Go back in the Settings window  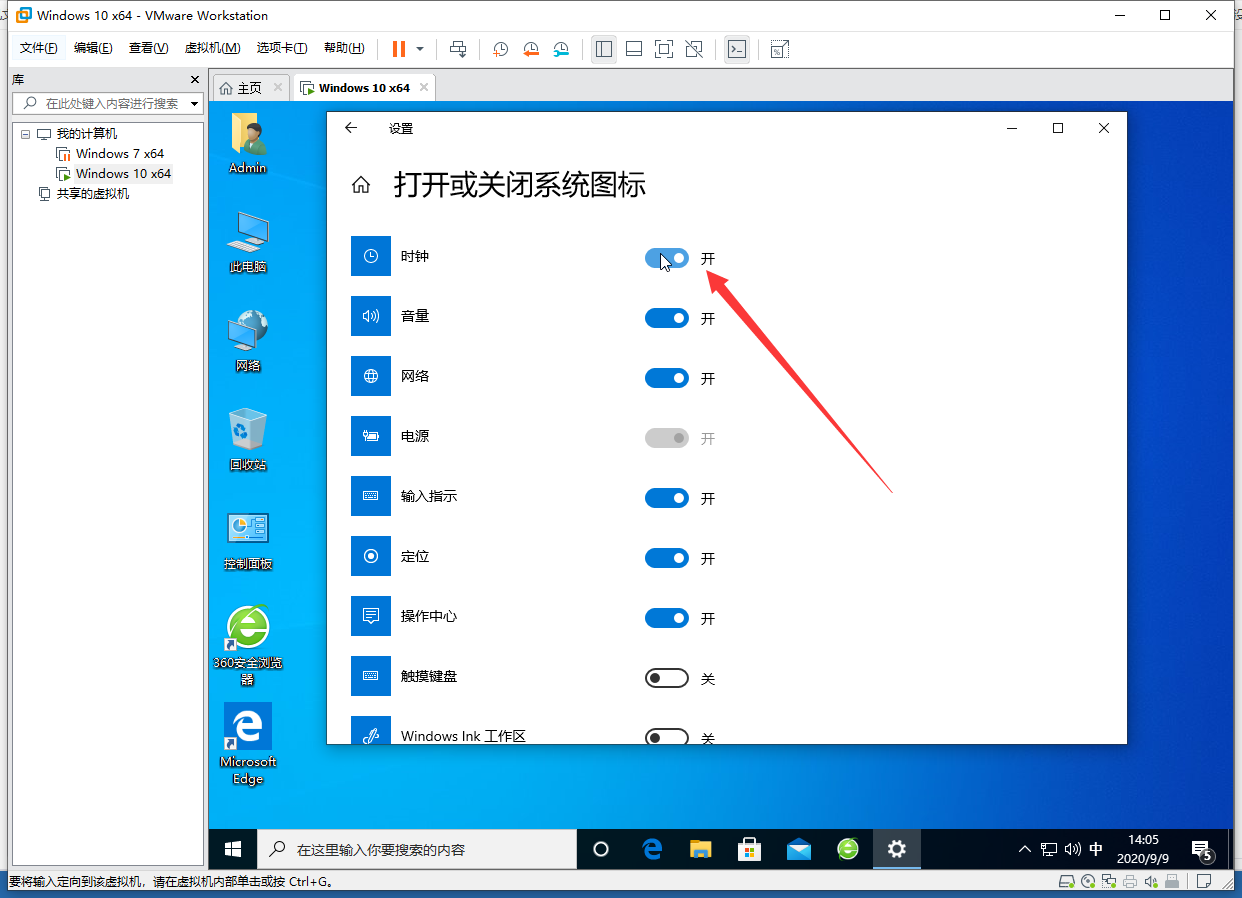(x=350, y=128)
